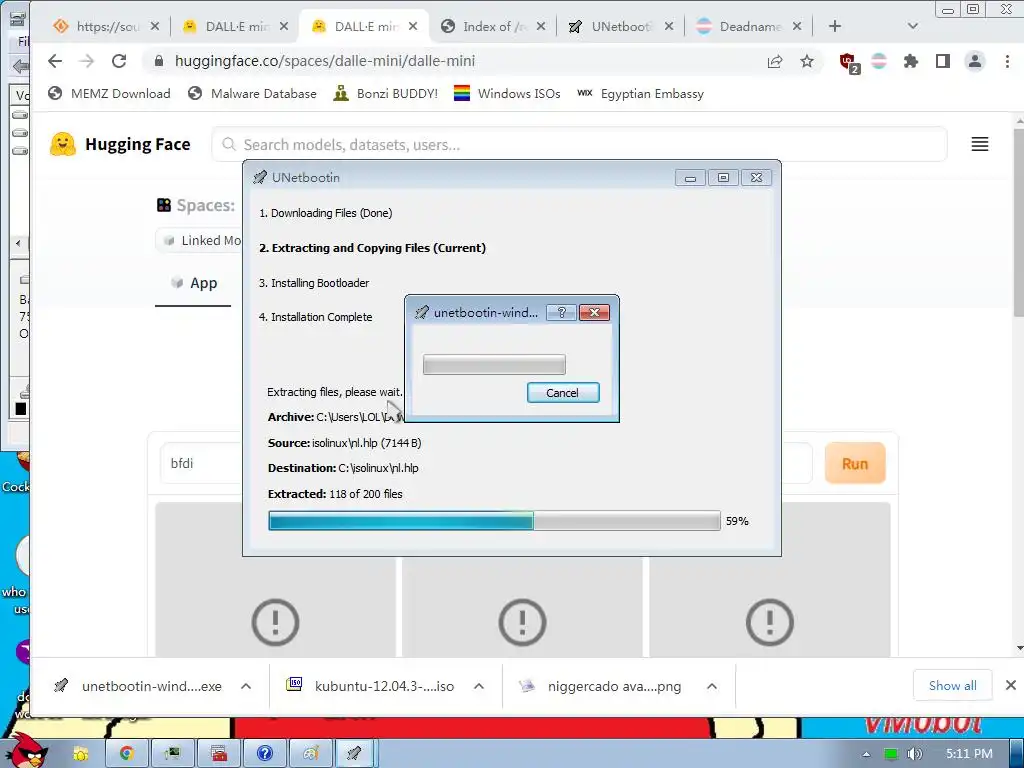Click the 5:11 PM taskbar clock
This screenshot has width=1024, height=768.
969,754
